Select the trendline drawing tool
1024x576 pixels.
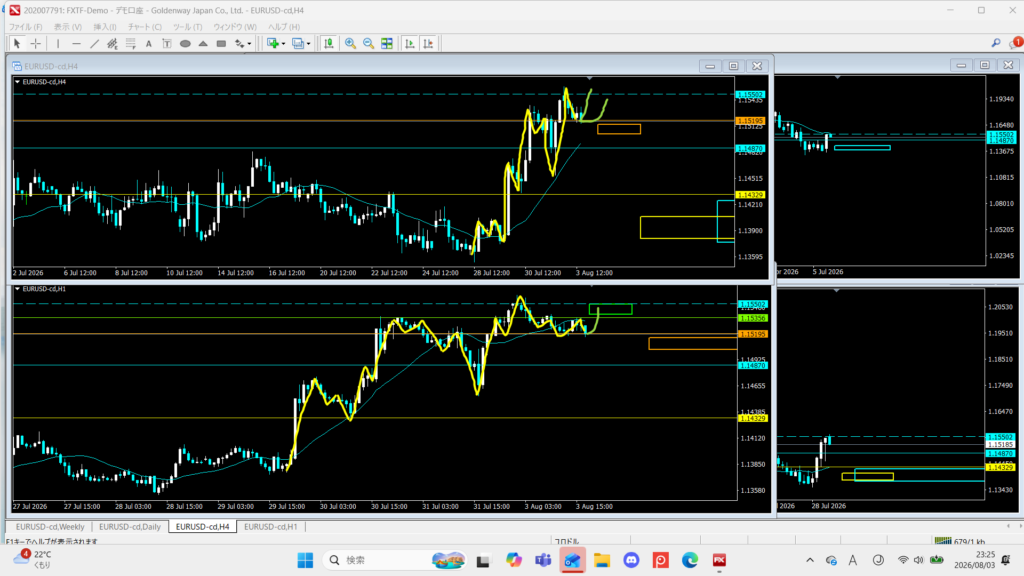point(95,44)
